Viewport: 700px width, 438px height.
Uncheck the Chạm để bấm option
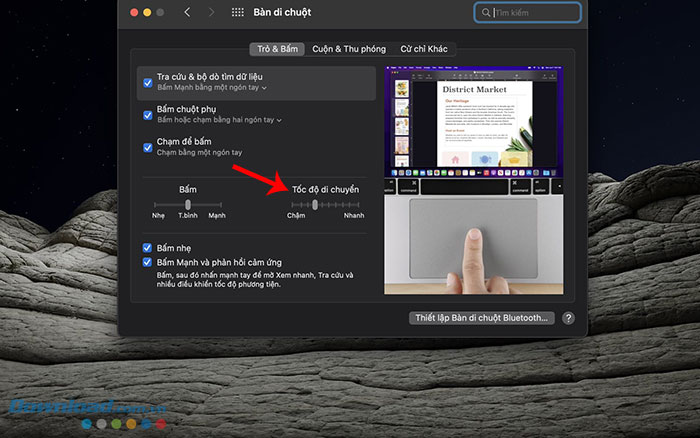[148, 146]
